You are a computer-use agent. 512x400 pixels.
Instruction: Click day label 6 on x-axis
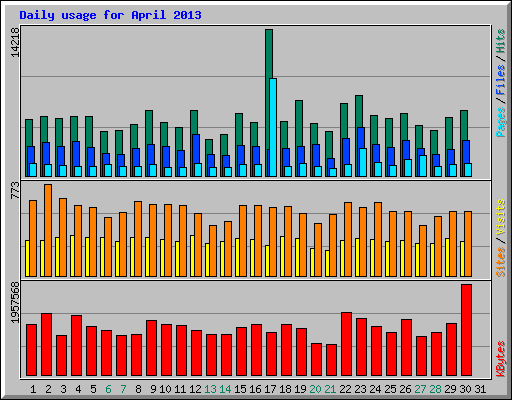[108, 389]
